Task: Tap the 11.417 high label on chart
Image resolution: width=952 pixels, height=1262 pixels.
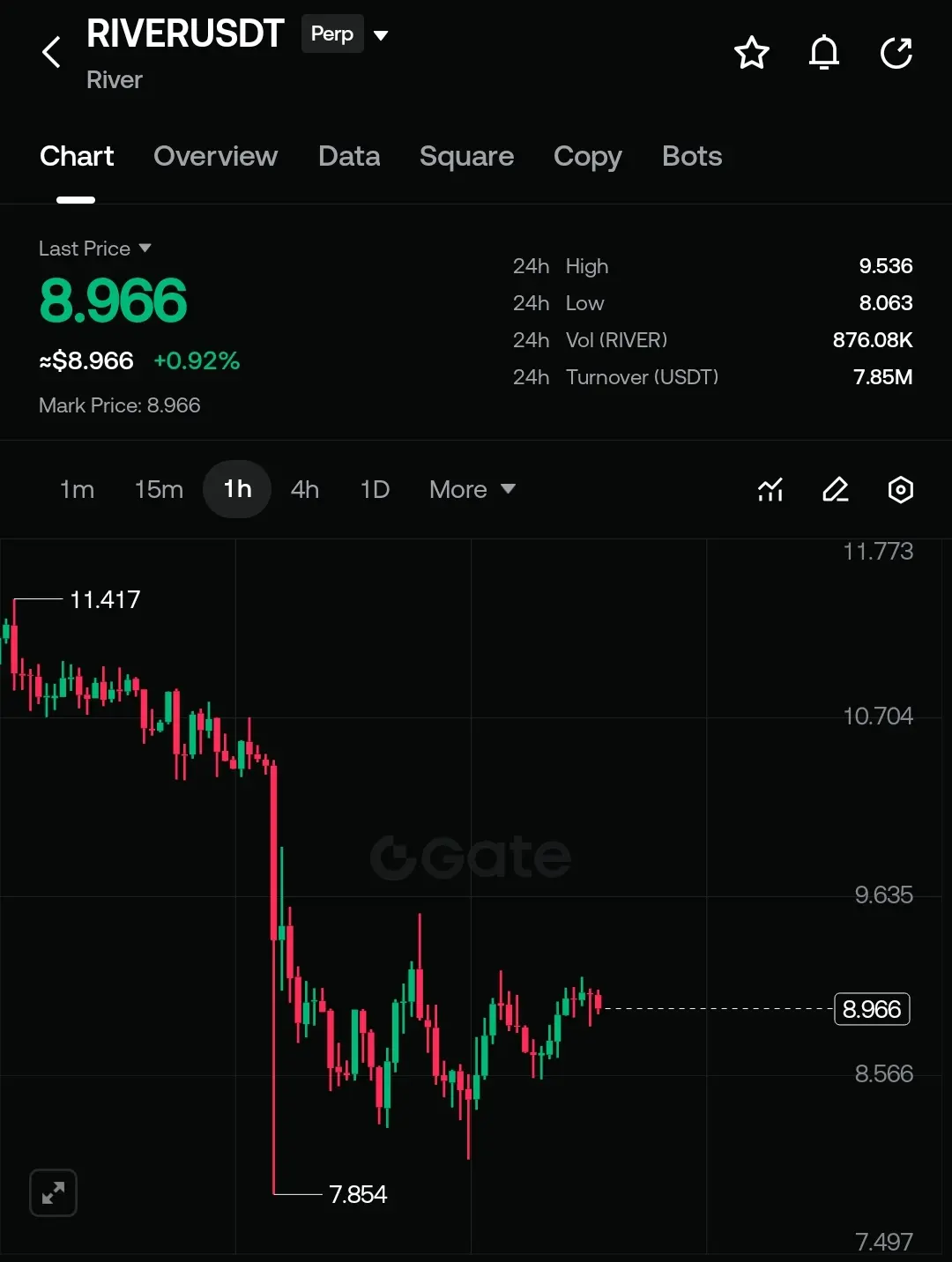Action: [x=105, y=599]
